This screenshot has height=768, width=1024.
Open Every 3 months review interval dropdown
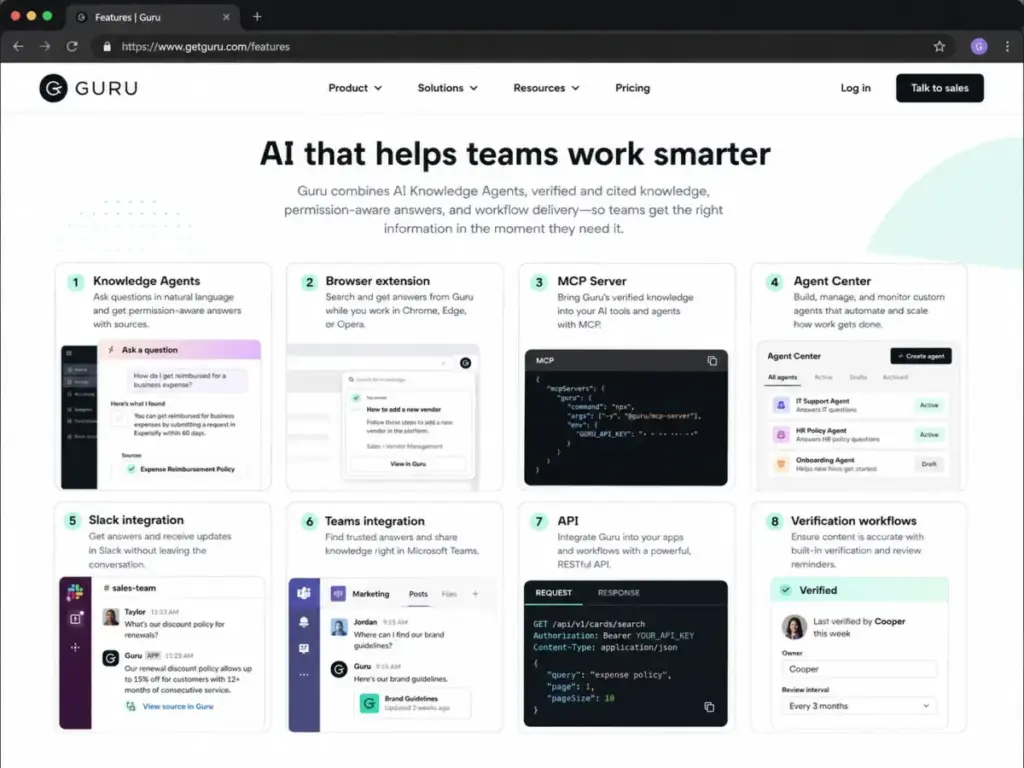click(859, 706)
